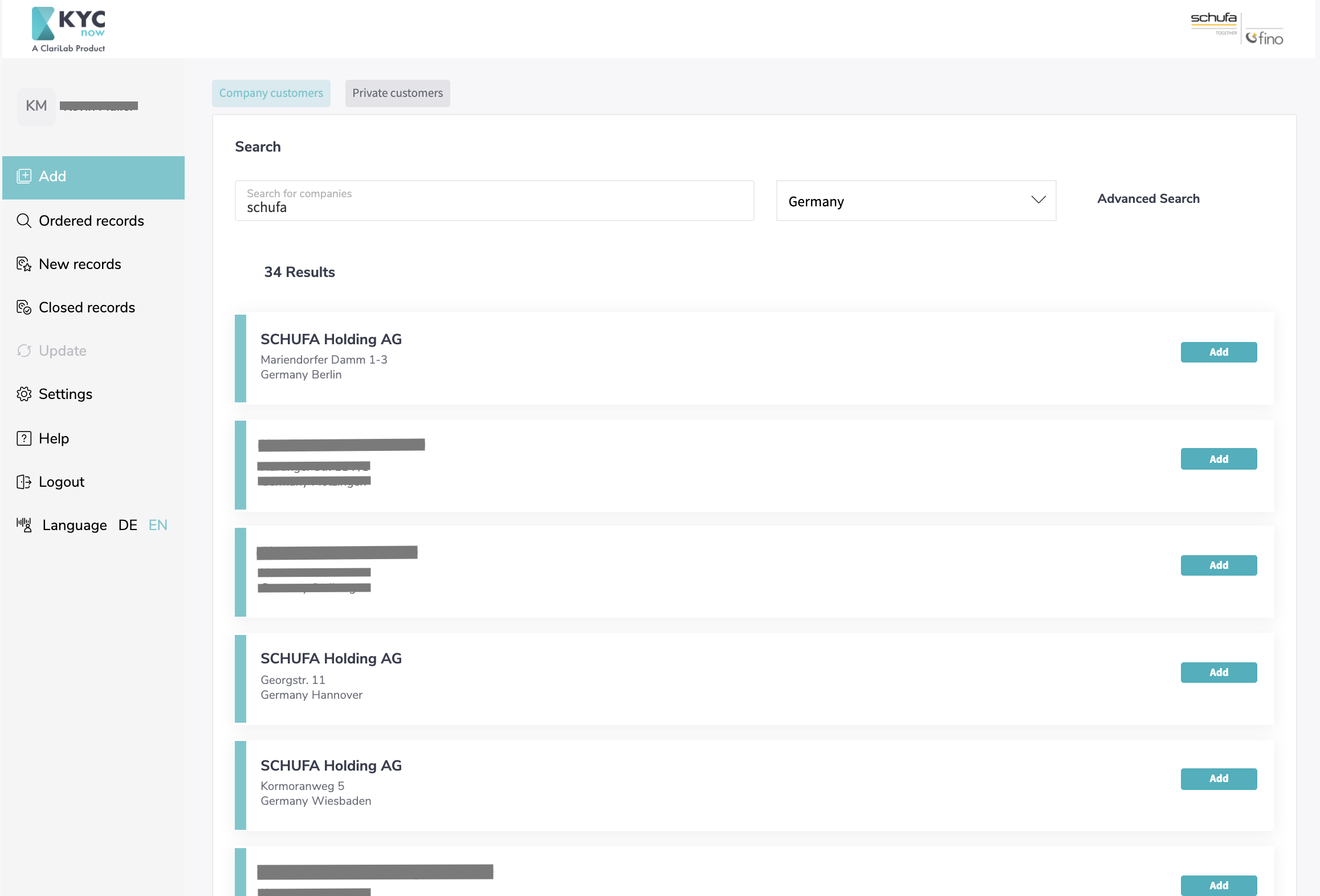Go to New records

tap(80, 264)
